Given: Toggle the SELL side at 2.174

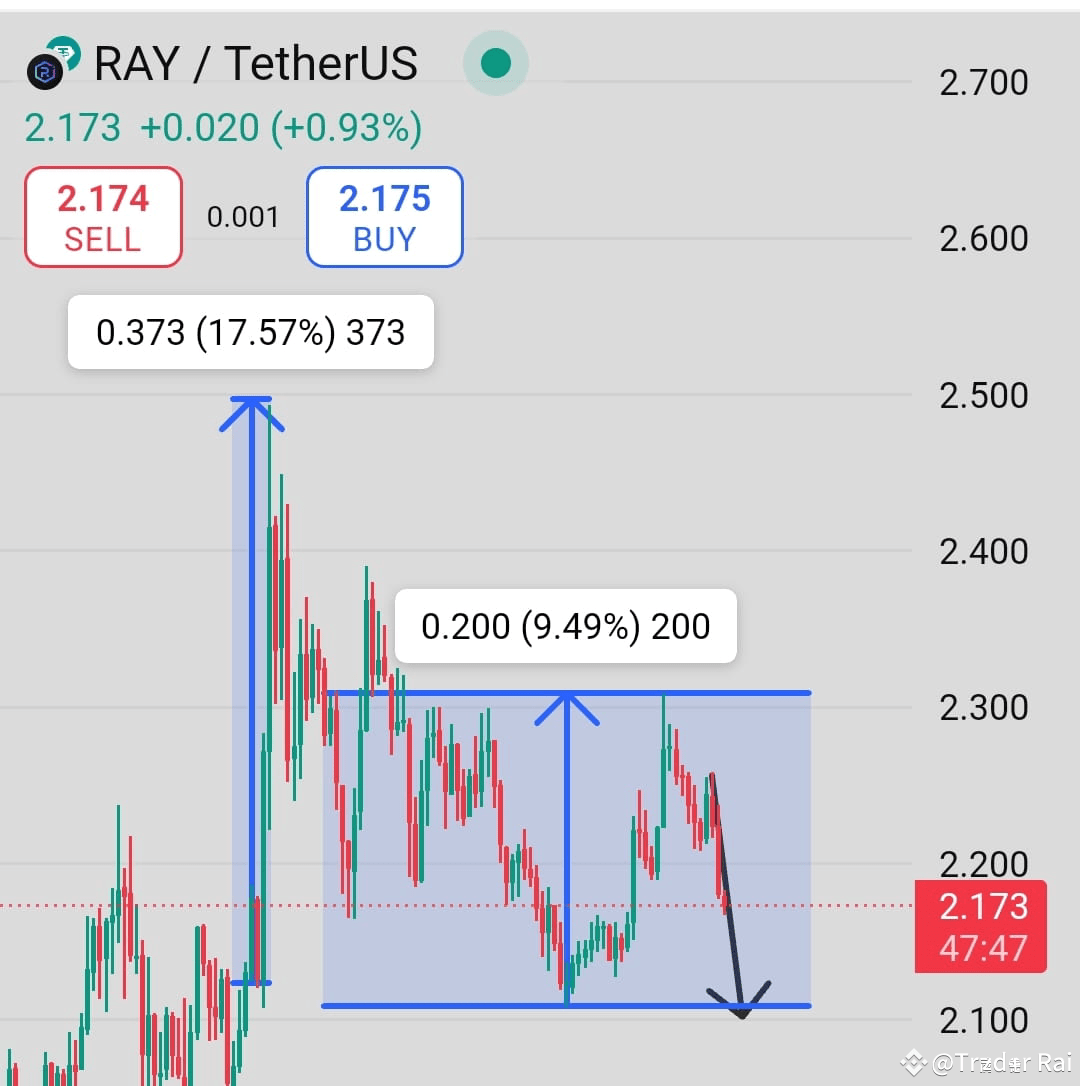Looking at the screenshot, I should (102, 216).
